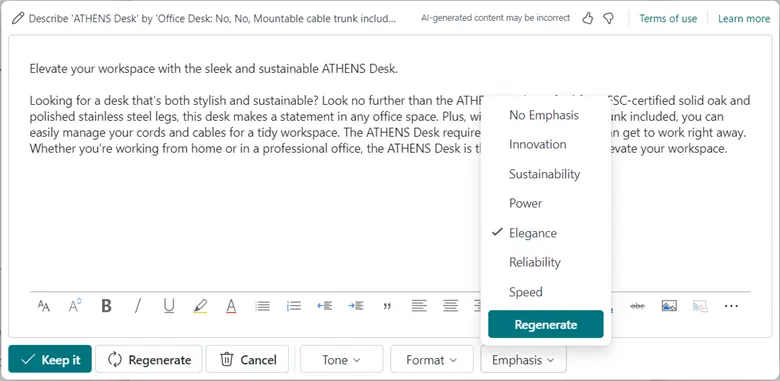Choose No Emphasis option
780x381 pixels.
(x=545, y=115)
